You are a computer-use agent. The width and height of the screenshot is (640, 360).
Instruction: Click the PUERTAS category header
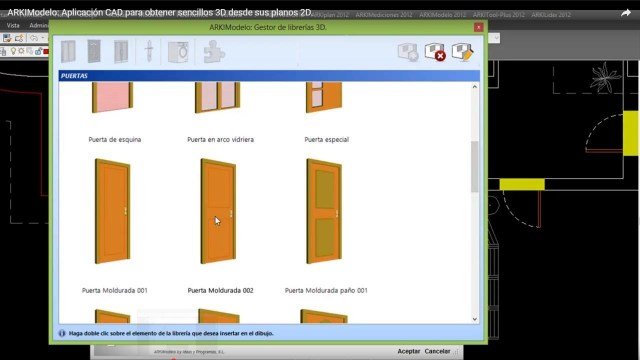269,76
